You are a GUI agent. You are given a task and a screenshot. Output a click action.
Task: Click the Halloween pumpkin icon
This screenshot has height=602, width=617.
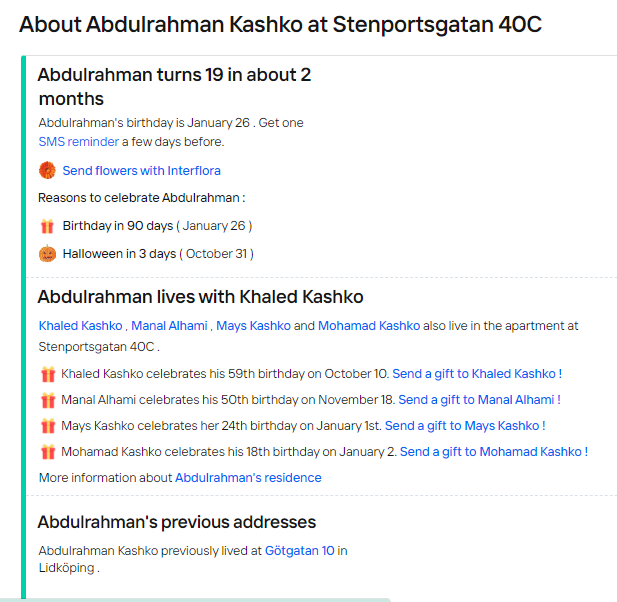[x=47, y=253]
